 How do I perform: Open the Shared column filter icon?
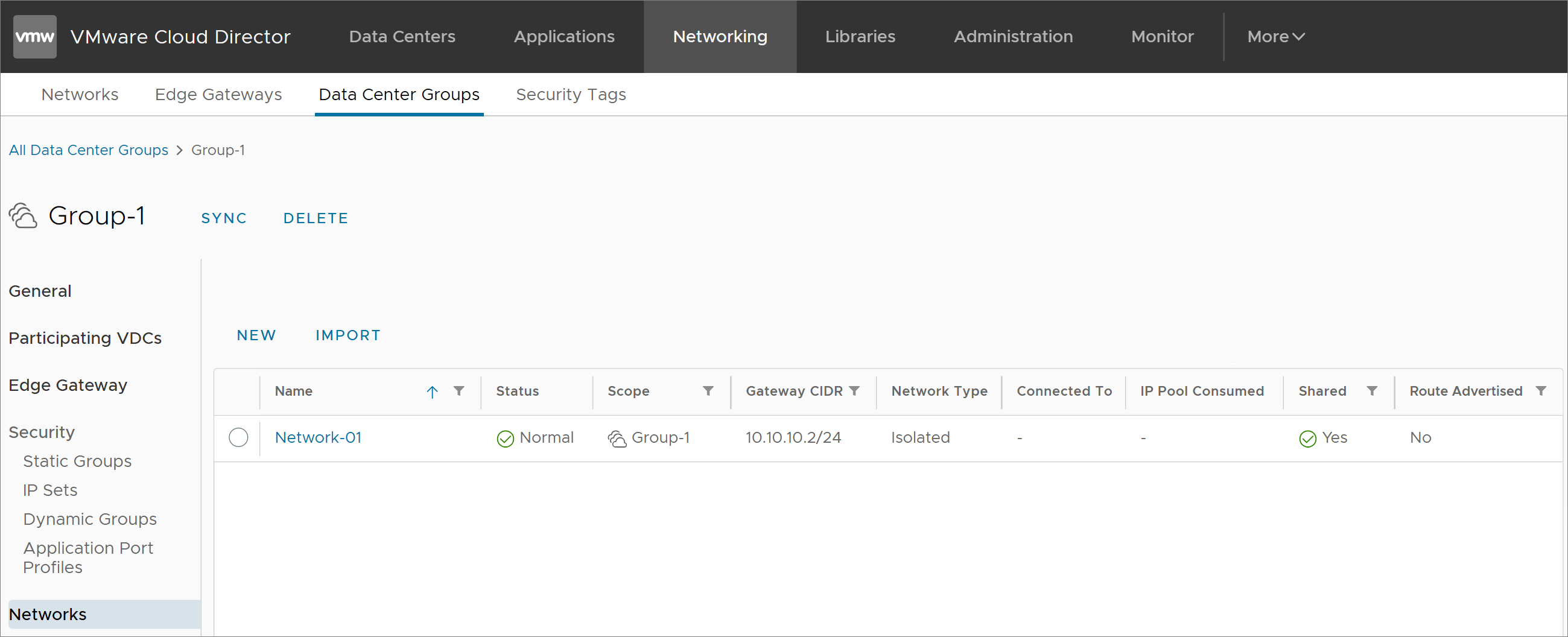coord(1372,391)
